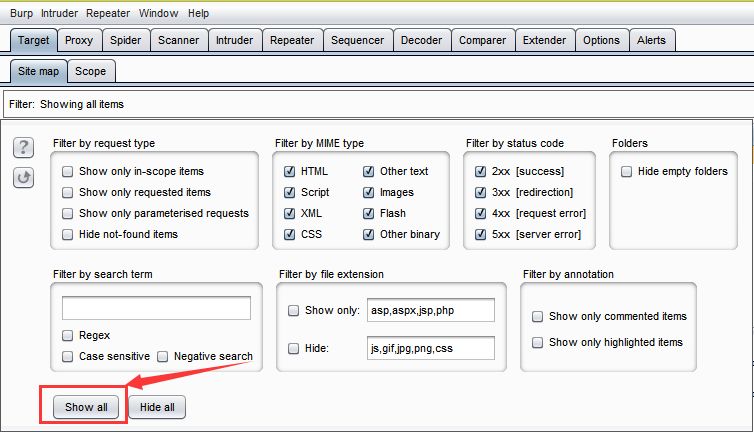Image resolution: width=754 pixels, height=432 pixels.
Task: Click the Show only extensions field asp,aspx,jsp,php
Action: [431, 310]
